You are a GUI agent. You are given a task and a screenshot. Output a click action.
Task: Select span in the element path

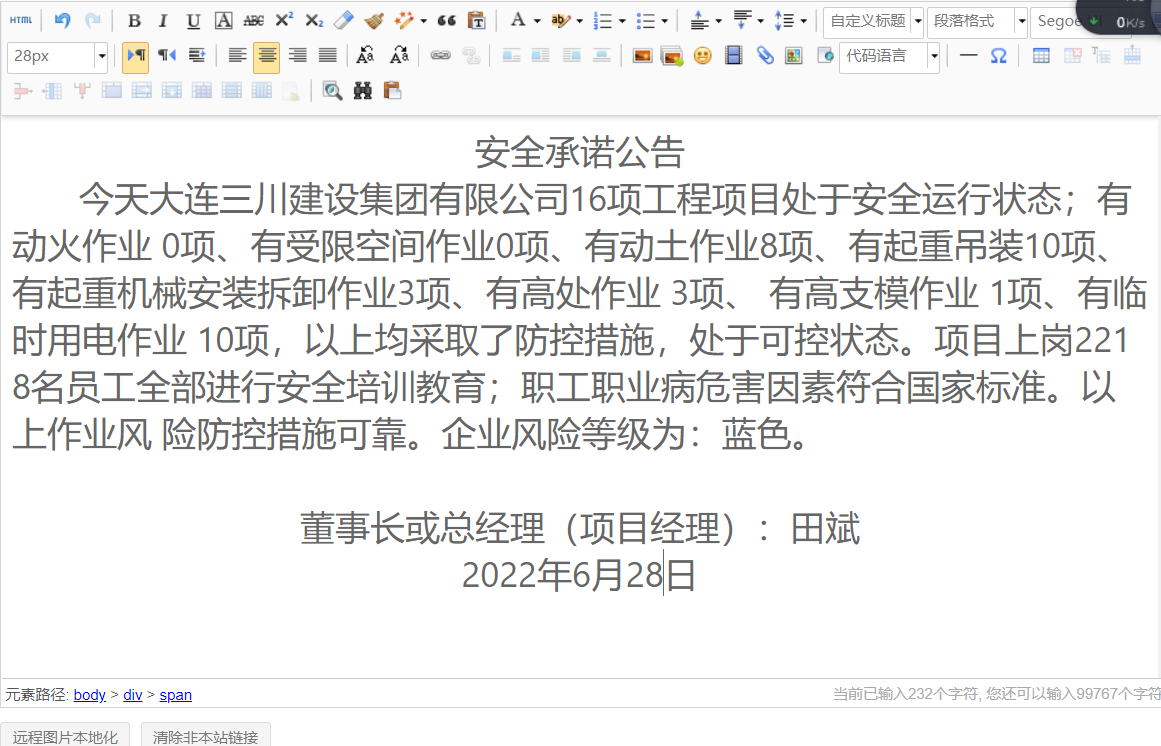pos(175,695)
